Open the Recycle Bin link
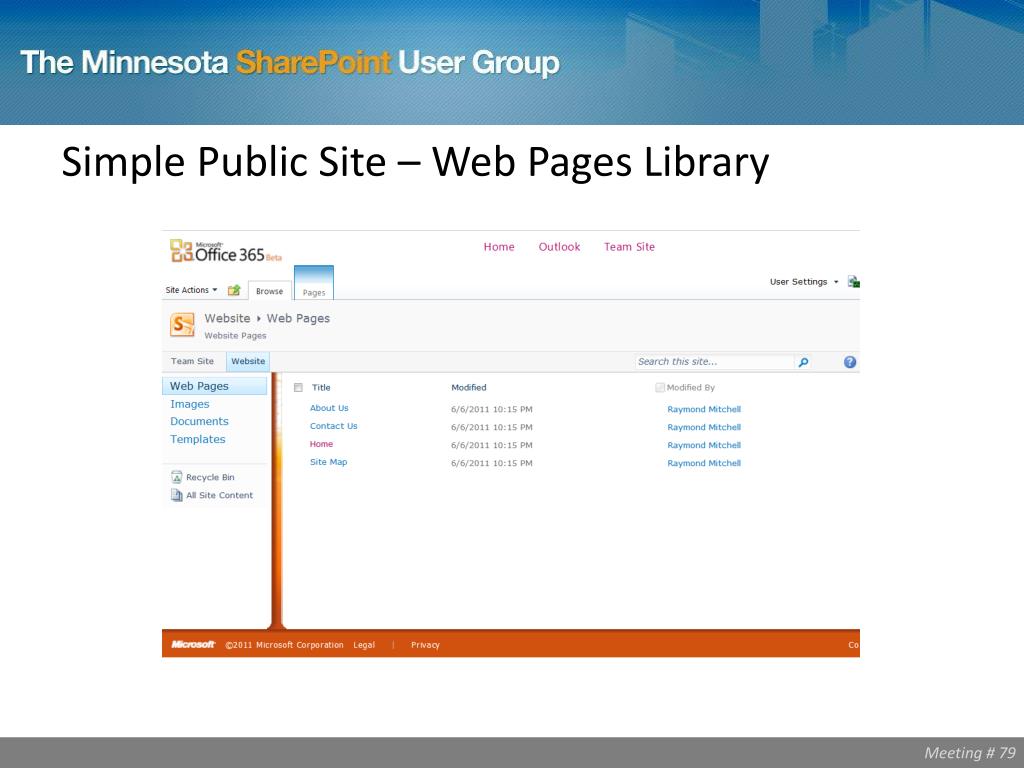The image size is (1024, 768). tap(210, 477)
